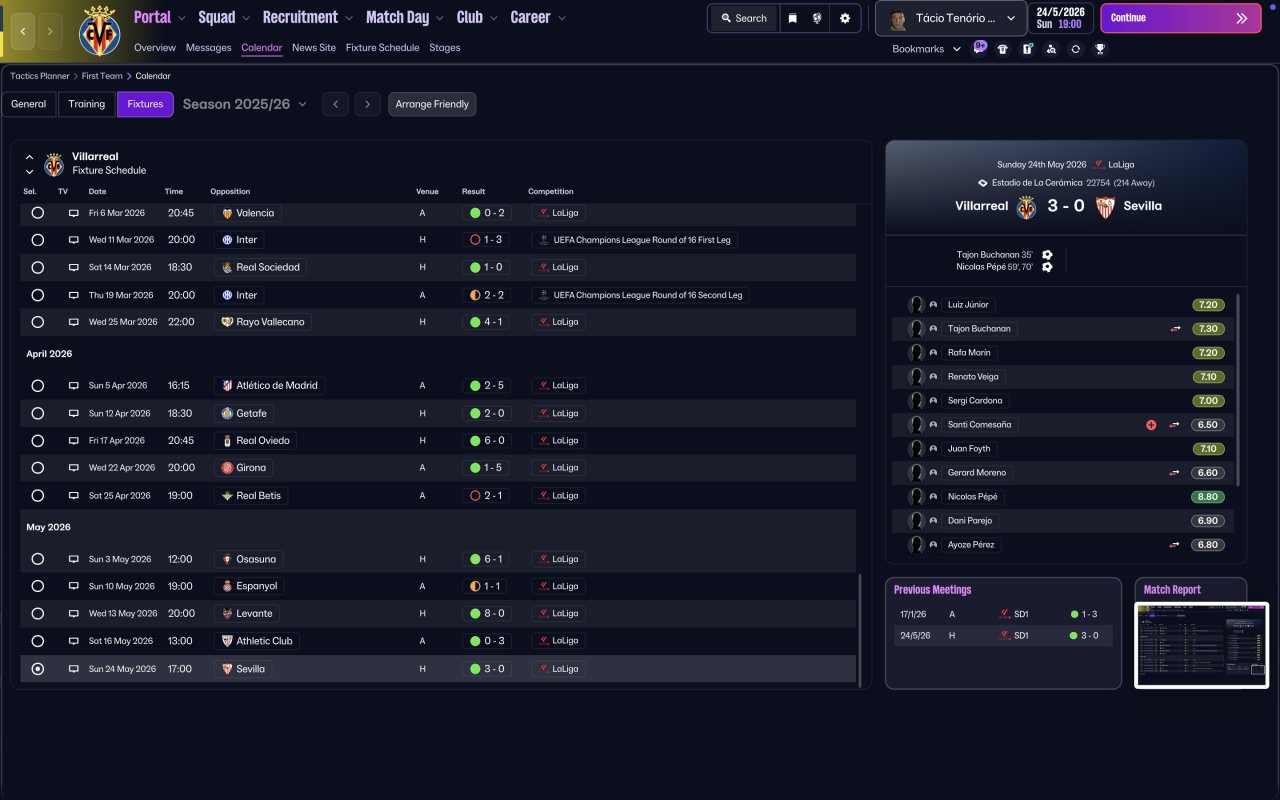Screen dimensions: 1280x800
Task: Click the Luiz Júnior player portrait
Action: (x=915, y=305)
